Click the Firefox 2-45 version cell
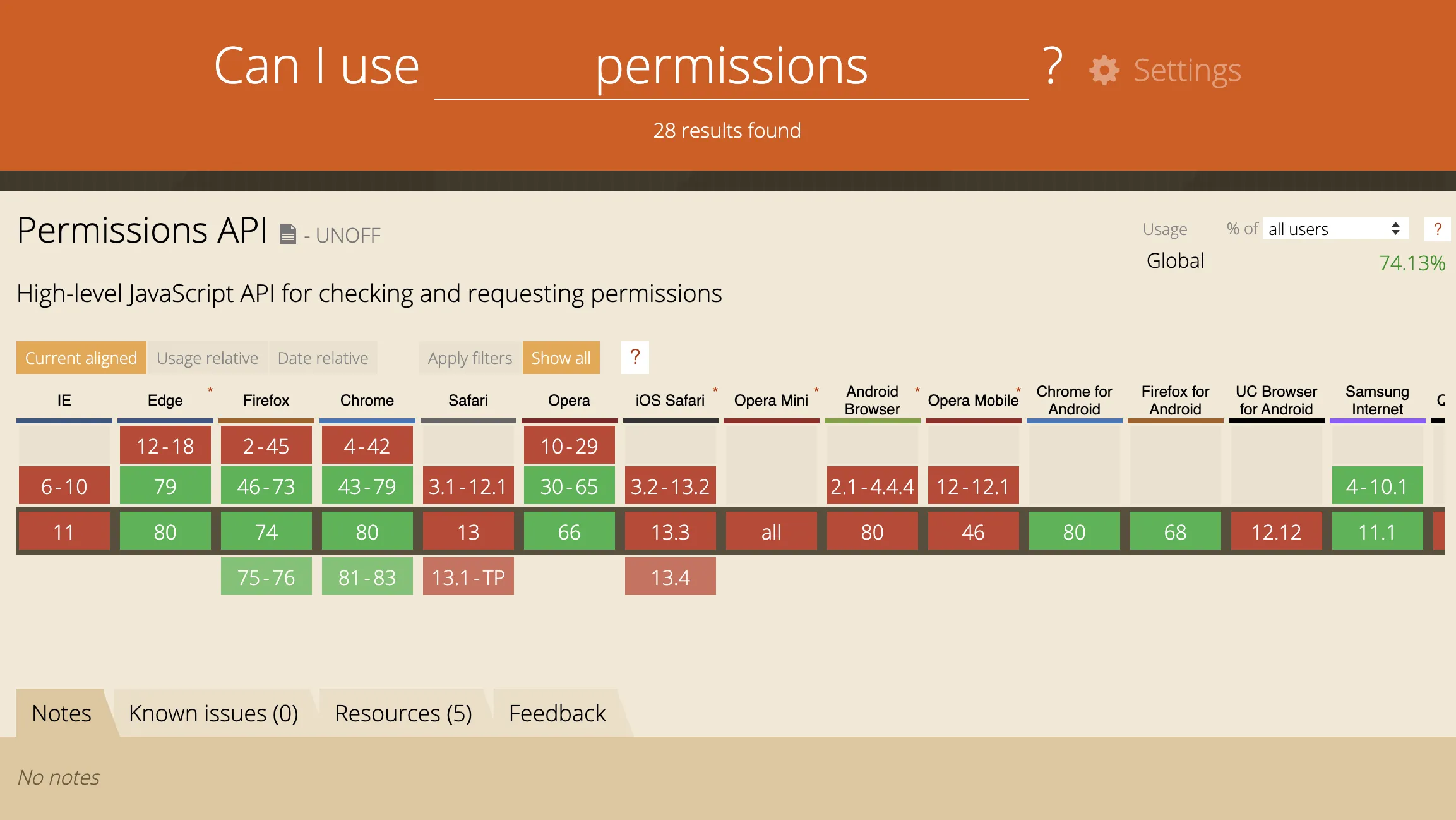 [x=266, y=445]
